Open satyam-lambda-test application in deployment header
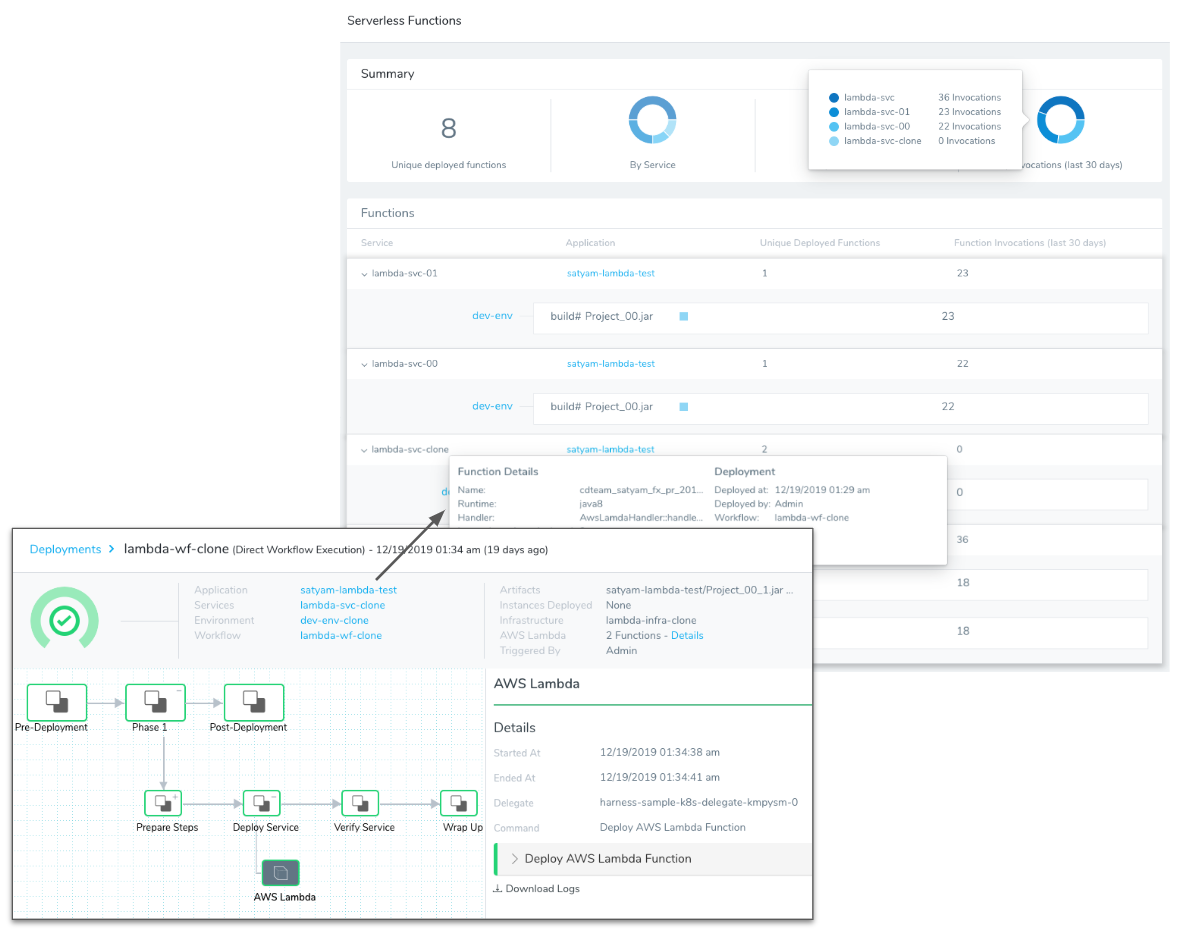 [348, 589]
